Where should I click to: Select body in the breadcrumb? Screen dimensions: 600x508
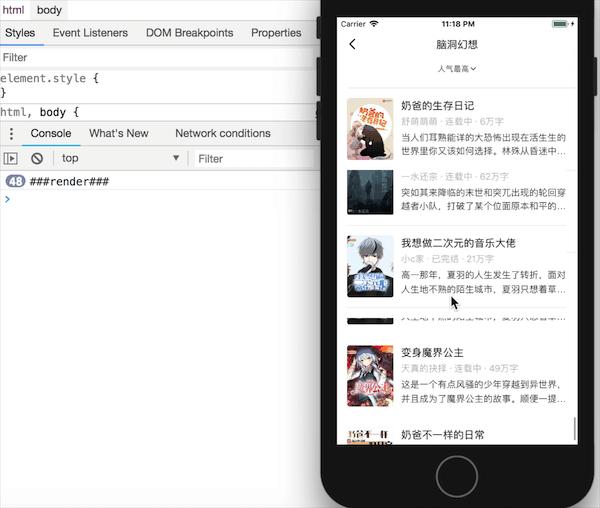(49, 10)
